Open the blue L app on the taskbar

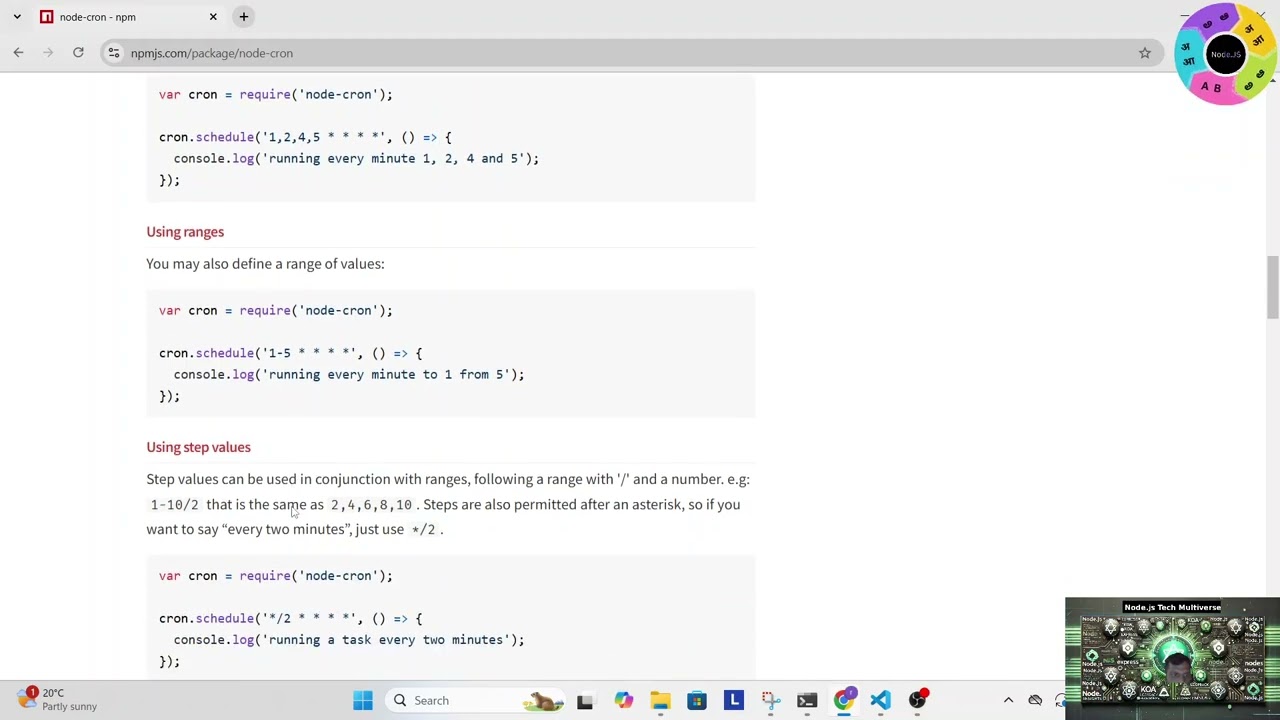click(x=734, y=701)
